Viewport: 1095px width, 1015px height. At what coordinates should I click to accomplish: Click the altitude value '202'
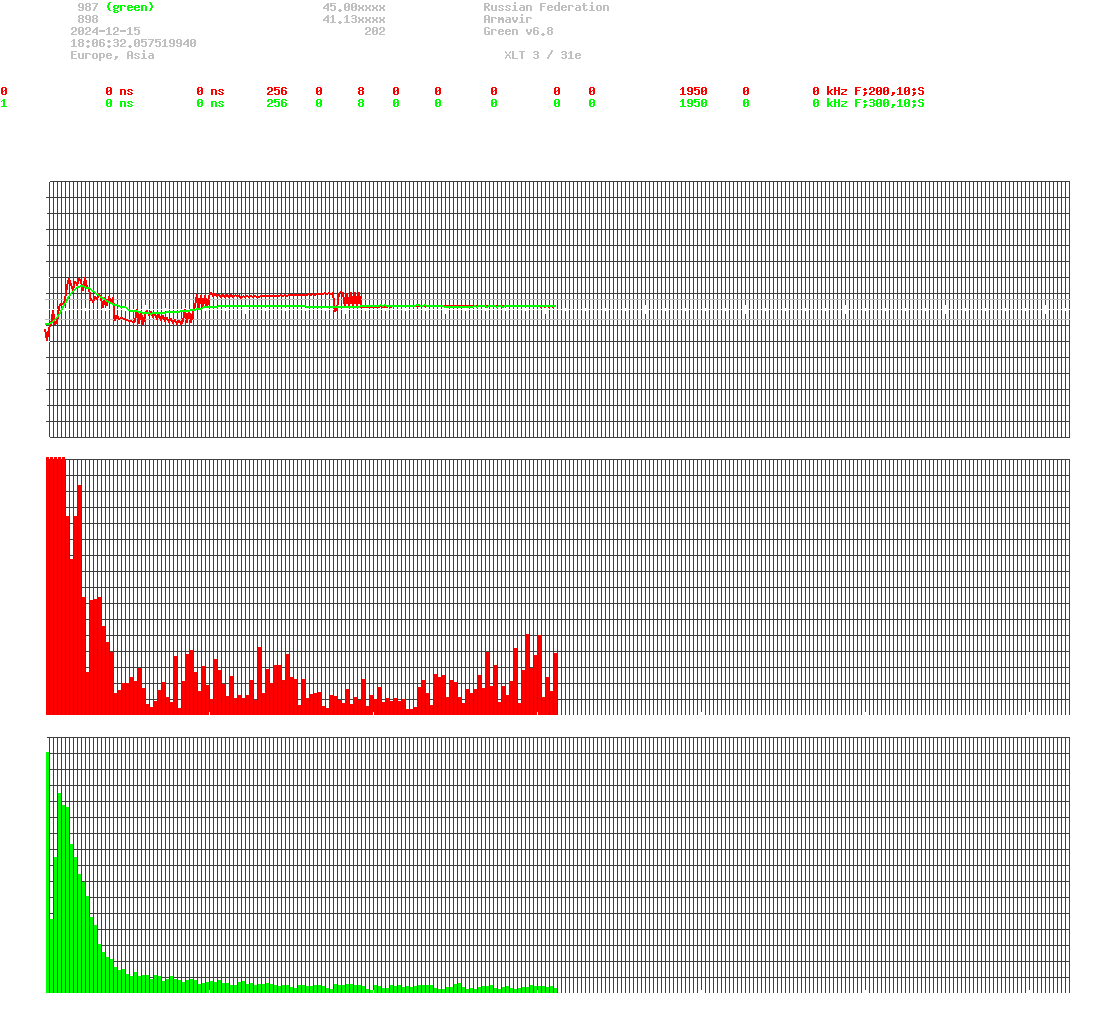pyautogui.click(x=375, y=31)
